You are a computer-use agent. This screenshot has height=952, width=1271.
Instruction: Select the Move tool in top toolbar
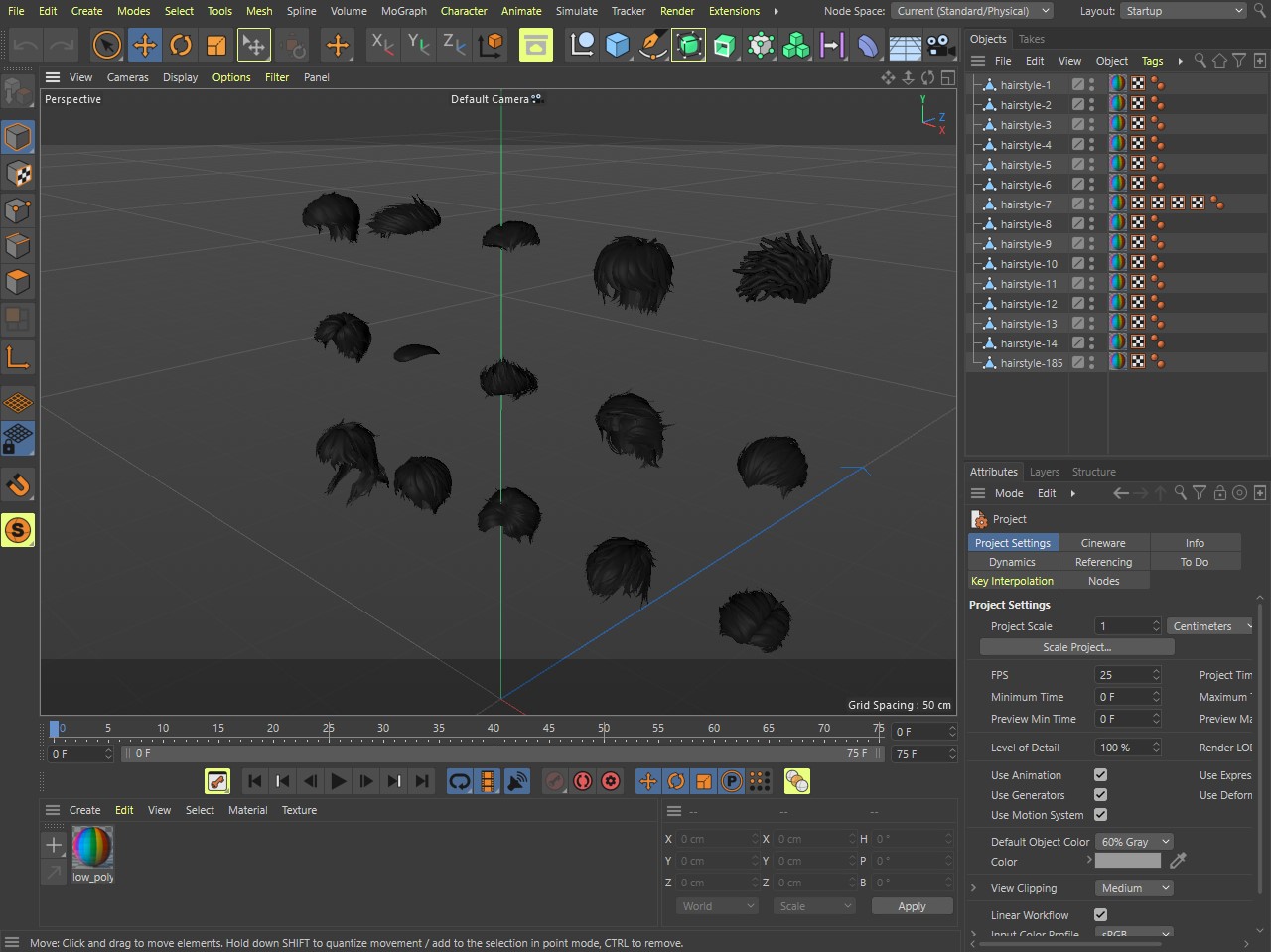[x=144, y=45]
